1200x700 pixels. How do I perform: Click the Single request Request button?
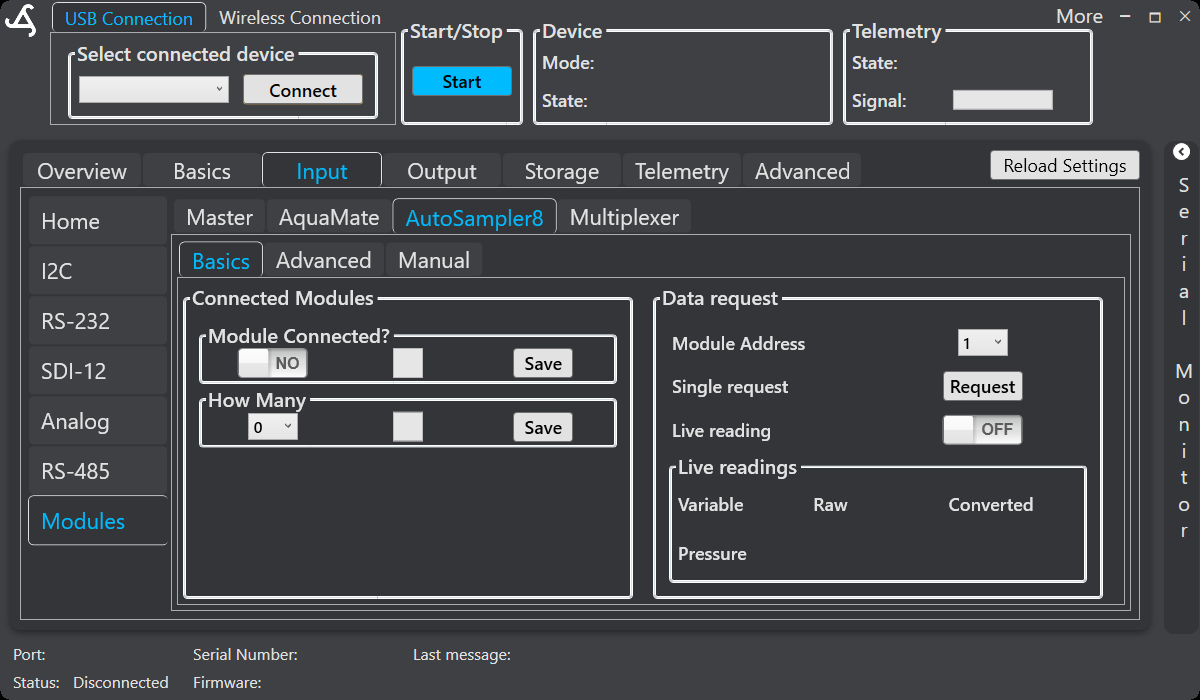pos(982,386)
